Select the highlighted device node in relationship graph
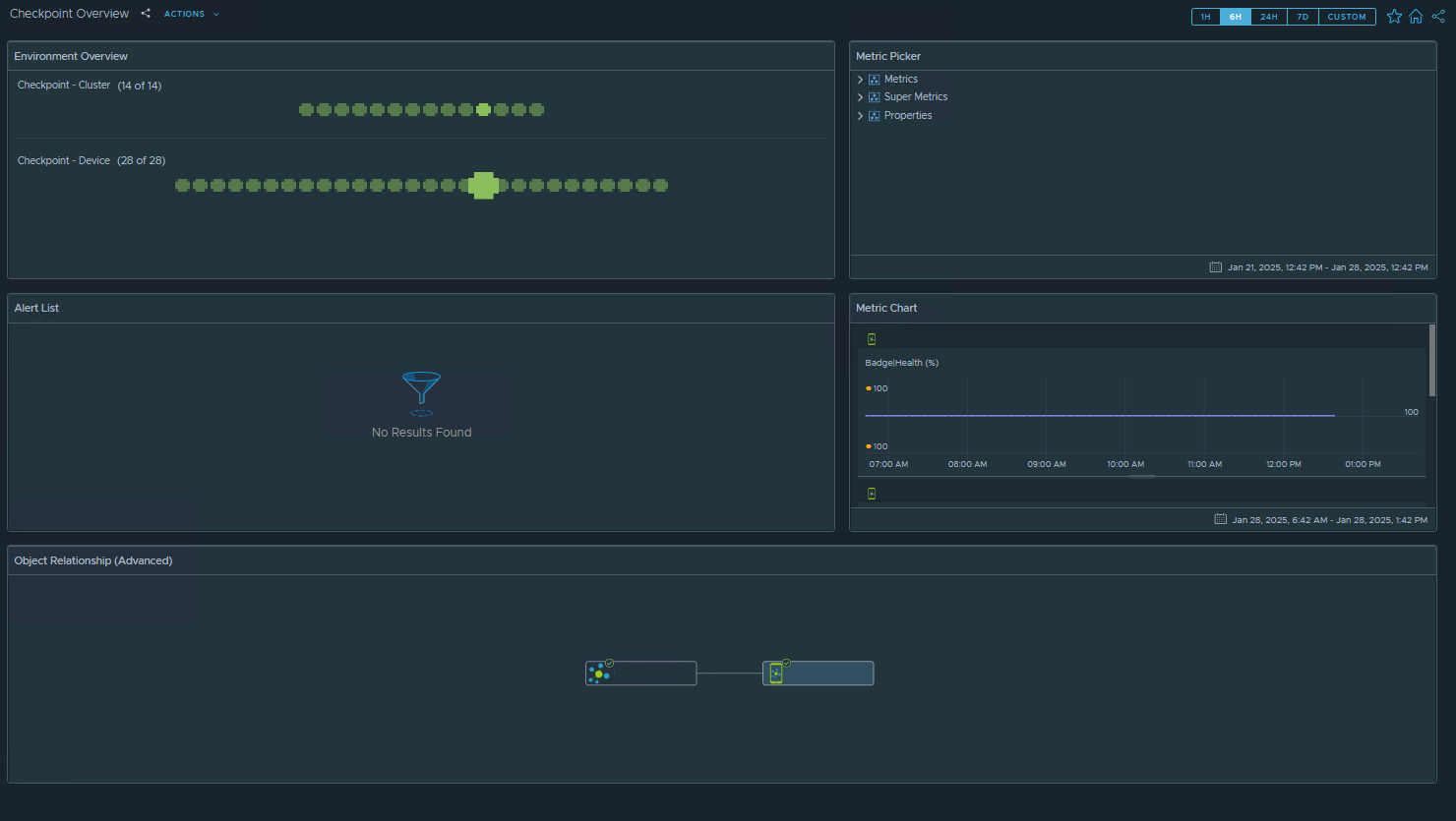 [x=818, y=674]
